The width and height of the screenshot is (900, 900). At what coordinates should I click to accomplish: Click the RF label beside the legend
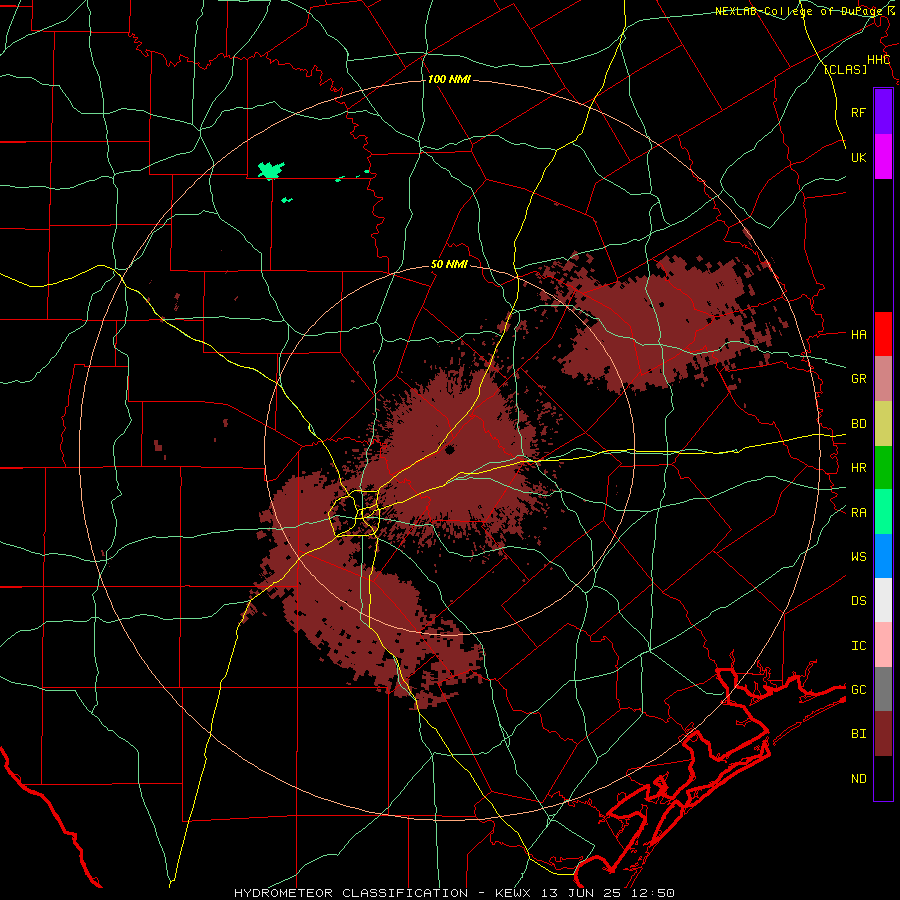pyautogui.click(x=858, y=112)
